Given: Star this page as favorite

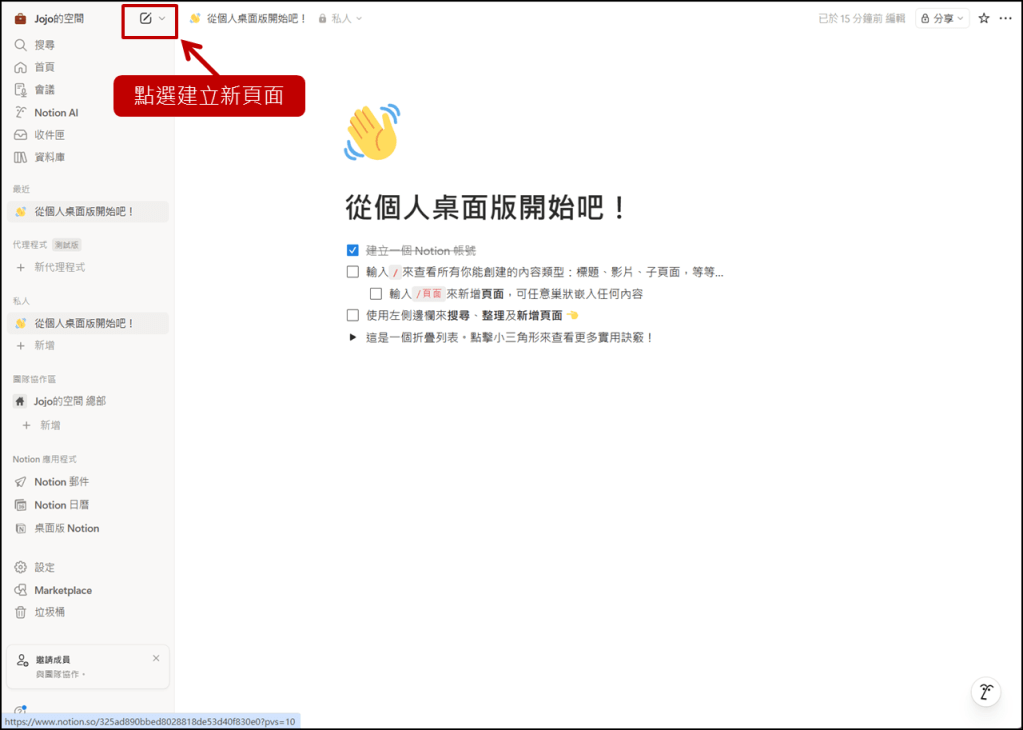Looking at the screenshot, I should click(x=984, y=18).
